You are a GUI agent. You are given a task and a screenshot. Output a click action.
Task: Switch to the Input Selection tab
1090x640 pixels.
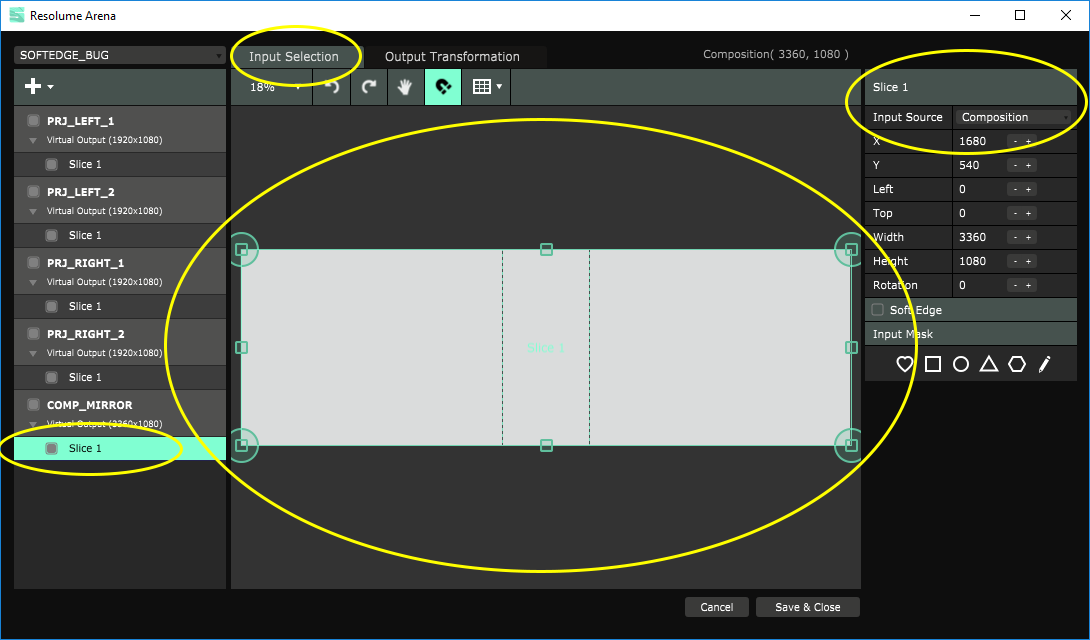[293, 57]
